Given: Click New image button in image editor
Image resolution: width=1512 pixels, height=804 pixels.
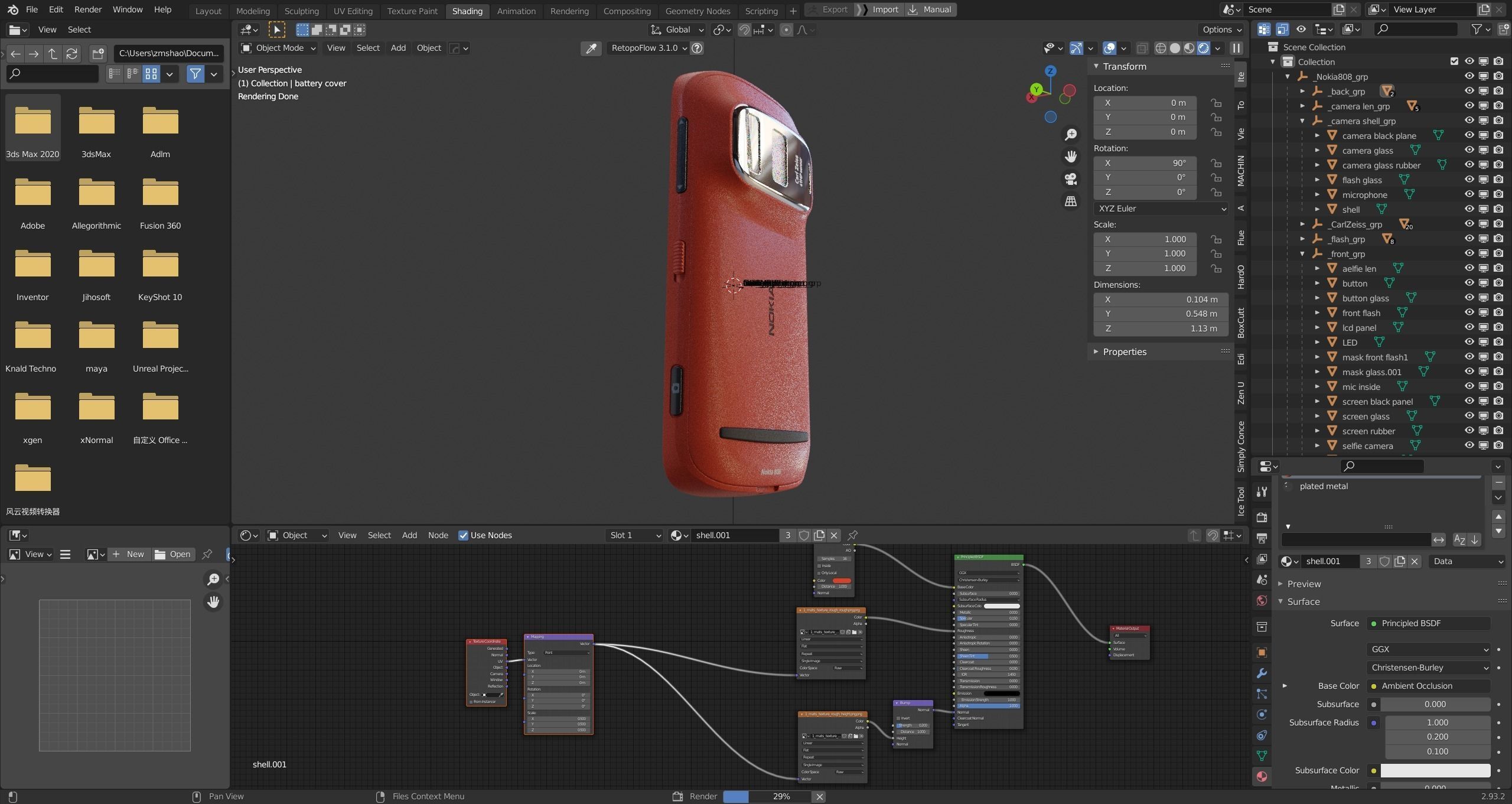Looking at the screenshot, I should [129, 554].
